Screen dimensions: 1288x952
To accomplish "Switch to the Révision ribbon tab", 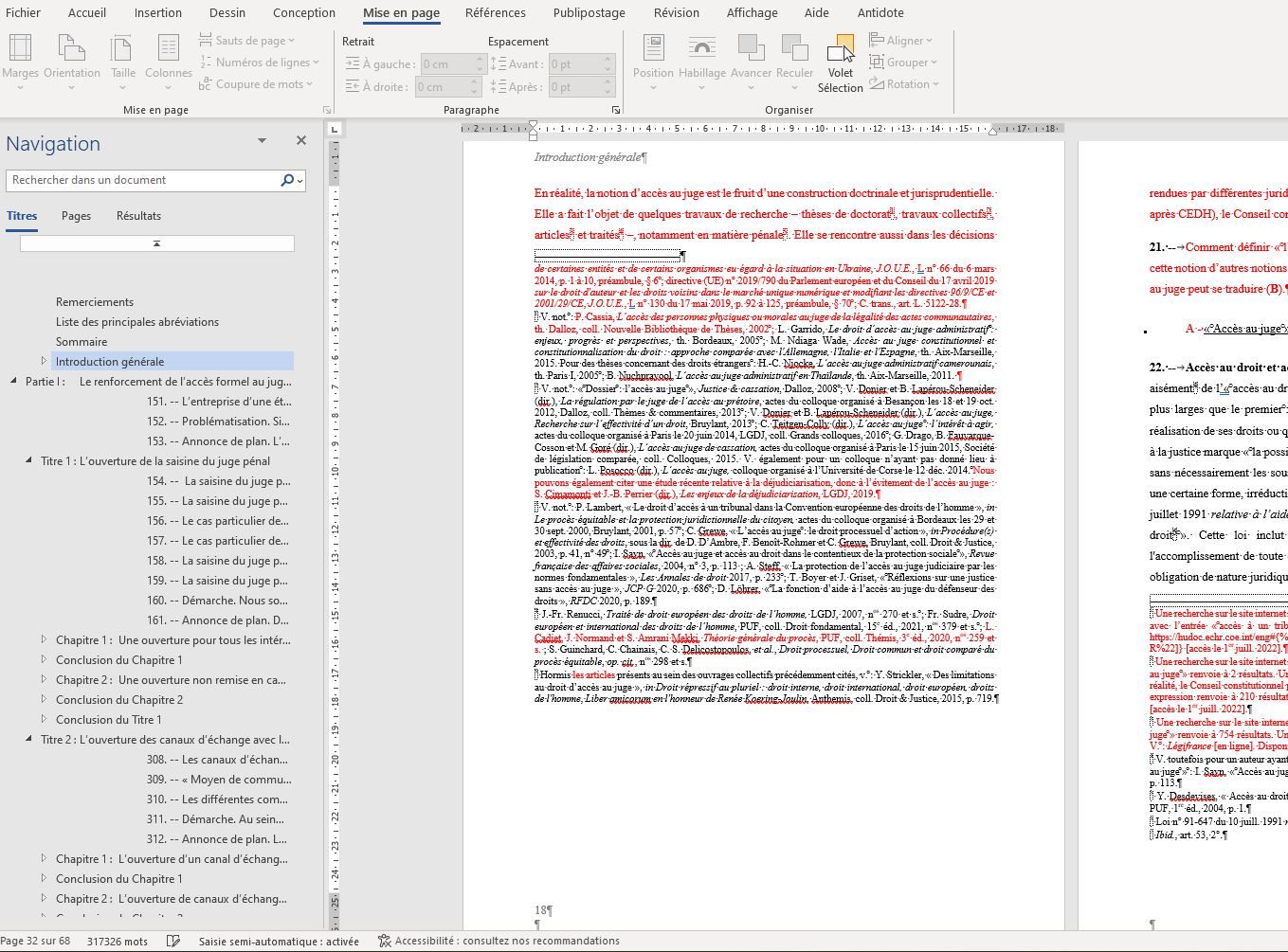I will coord(677,12).
